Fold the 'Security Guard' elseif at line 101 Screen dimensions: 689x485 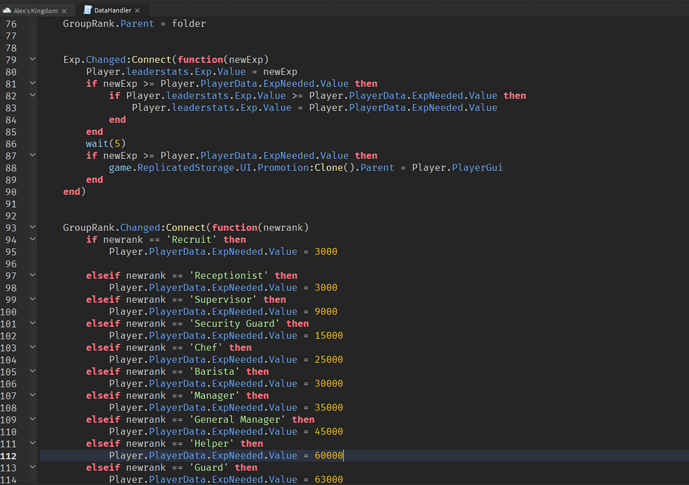32,324
